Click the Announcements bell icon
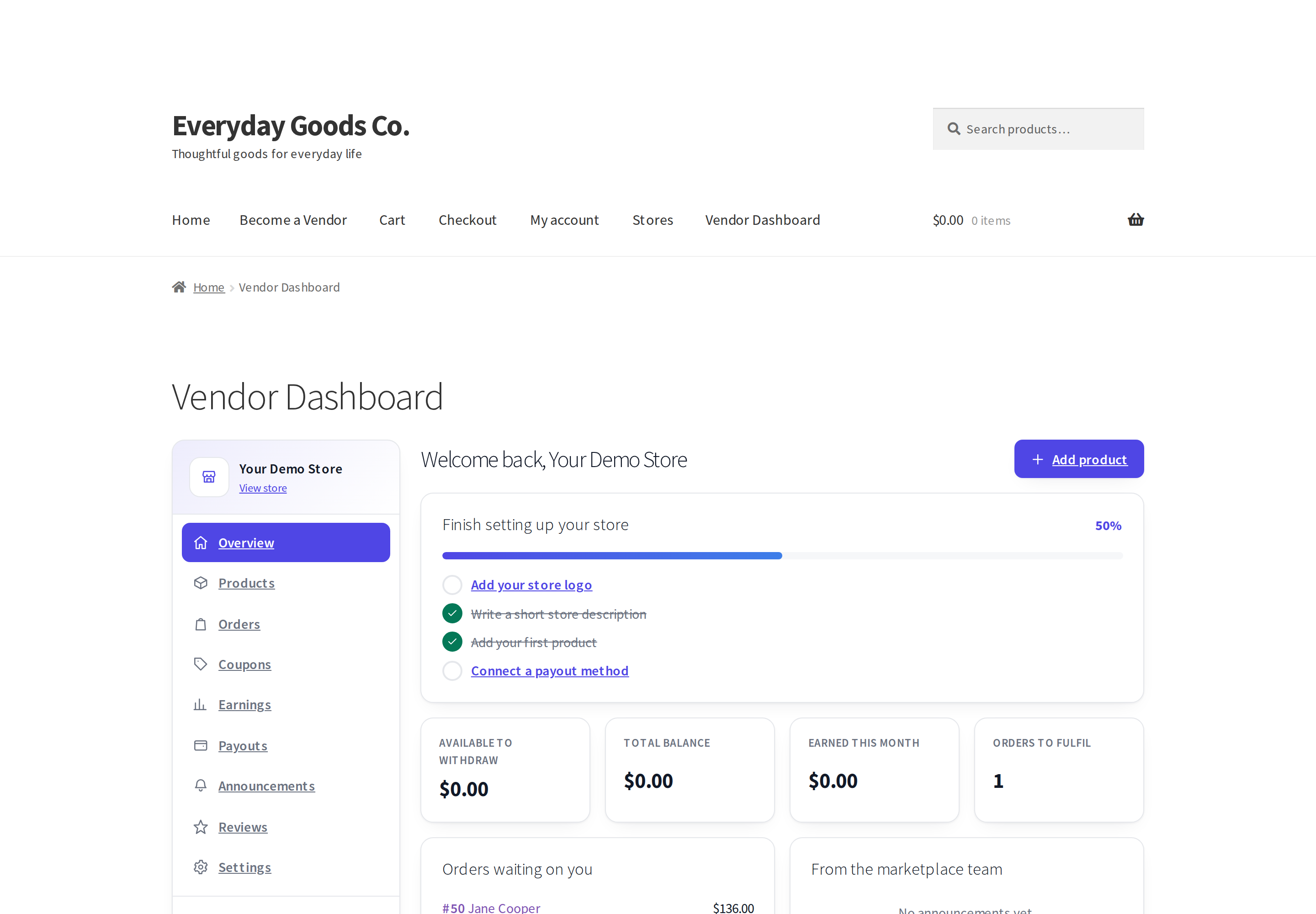 pyautogui.click(x=201, y=786)
